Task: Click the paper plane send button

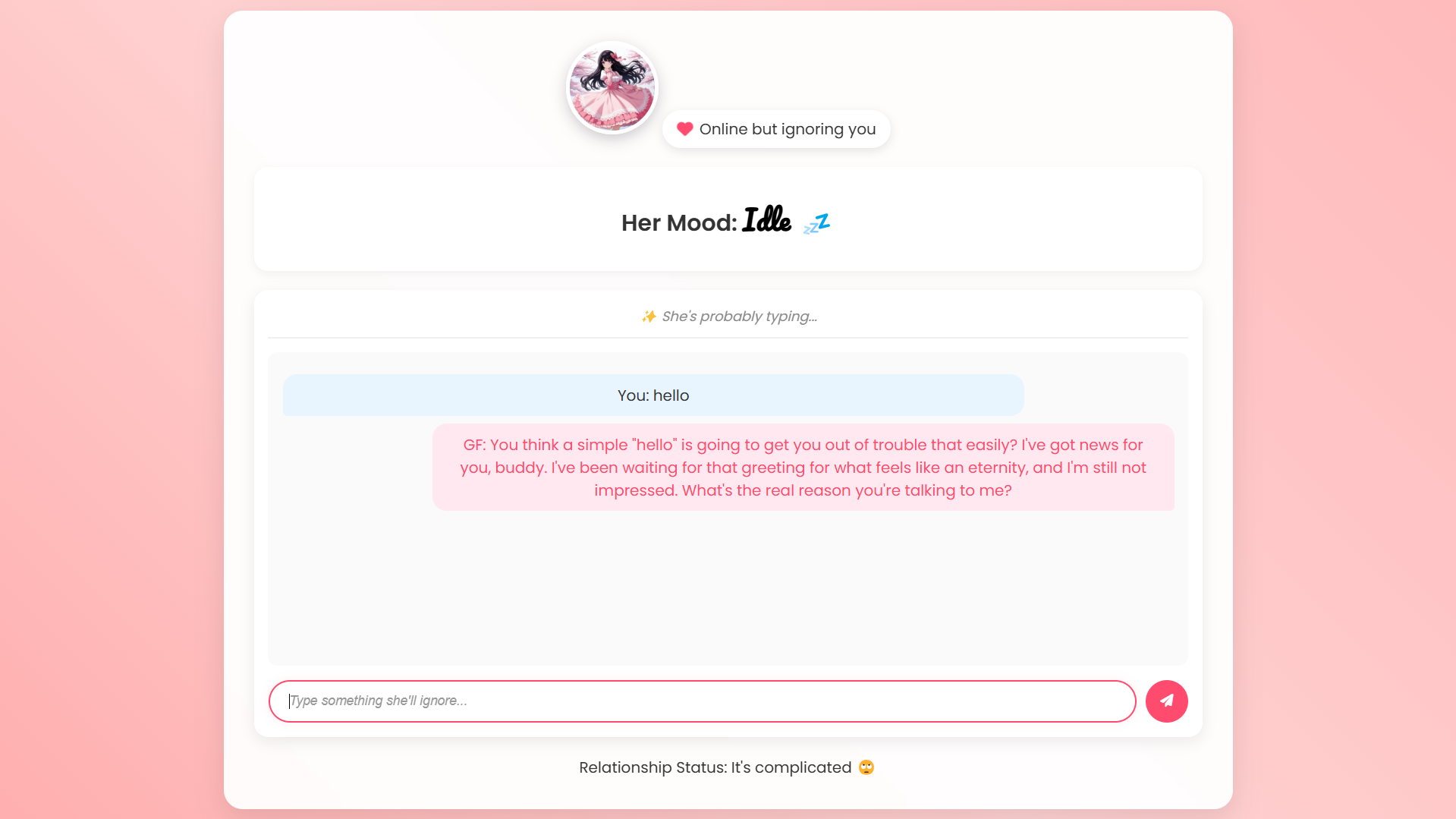Action: point(1166,701)
